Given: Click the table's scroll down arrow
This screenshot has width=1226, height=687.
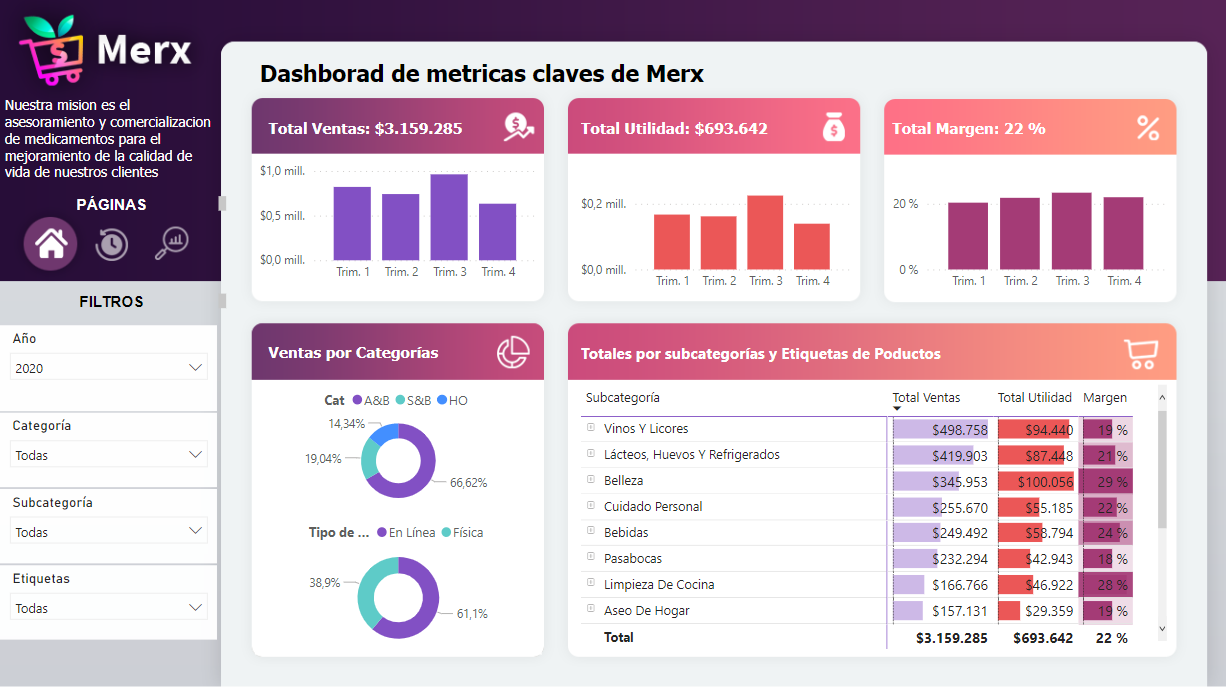Looking at the screenshot, I should click(x=1162, y=628).
